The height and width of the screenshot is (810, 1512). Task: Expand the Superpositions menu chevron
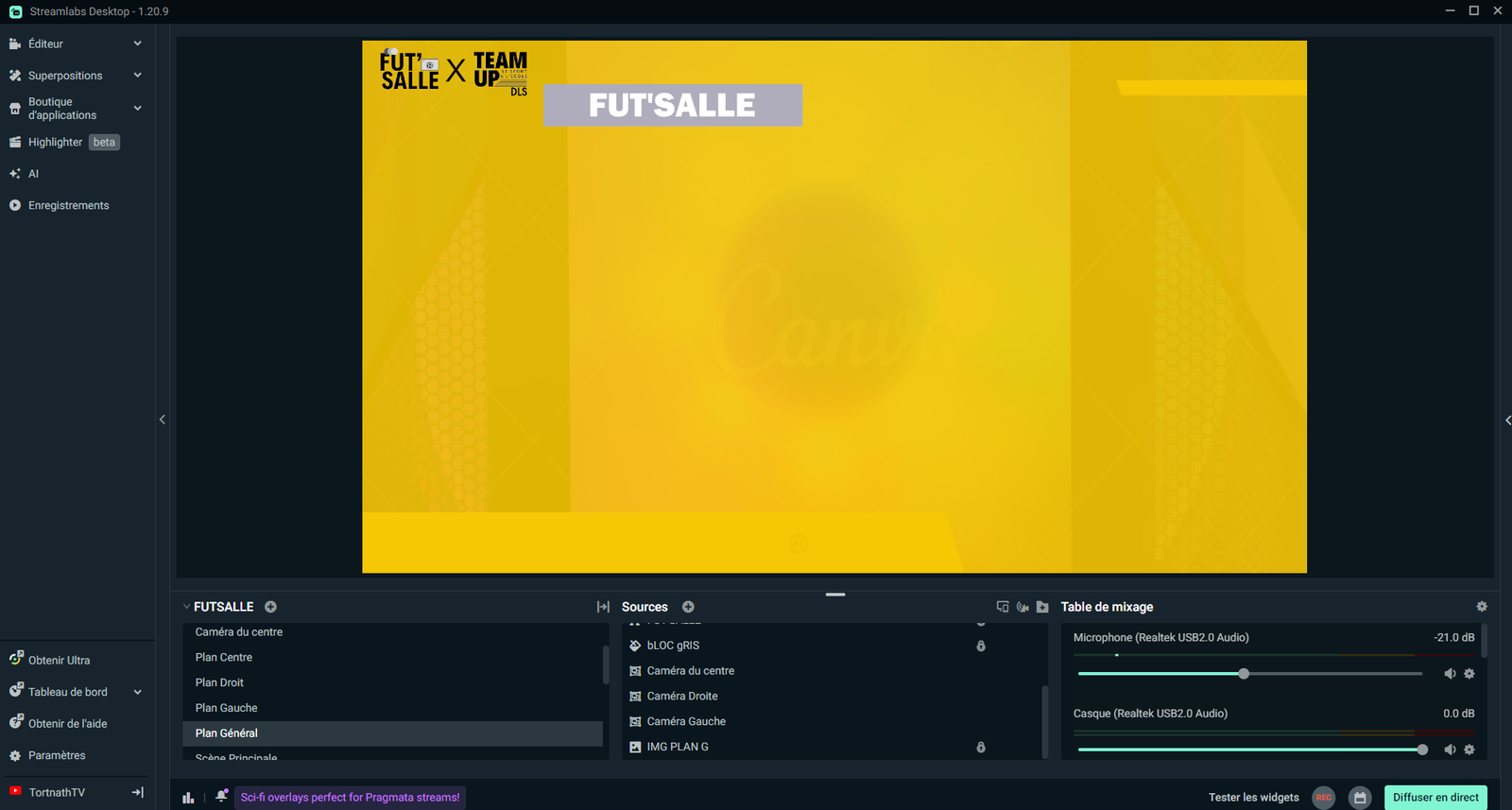[x=138, y=76]
